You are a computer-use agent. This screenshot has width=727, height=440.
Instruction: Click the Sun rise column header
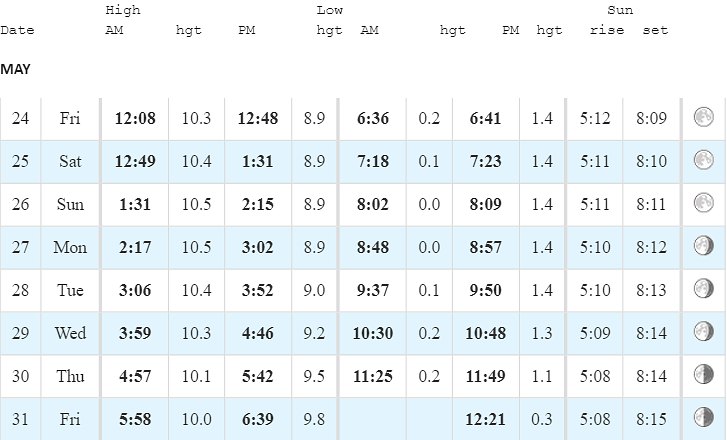[x=607, y=31]
